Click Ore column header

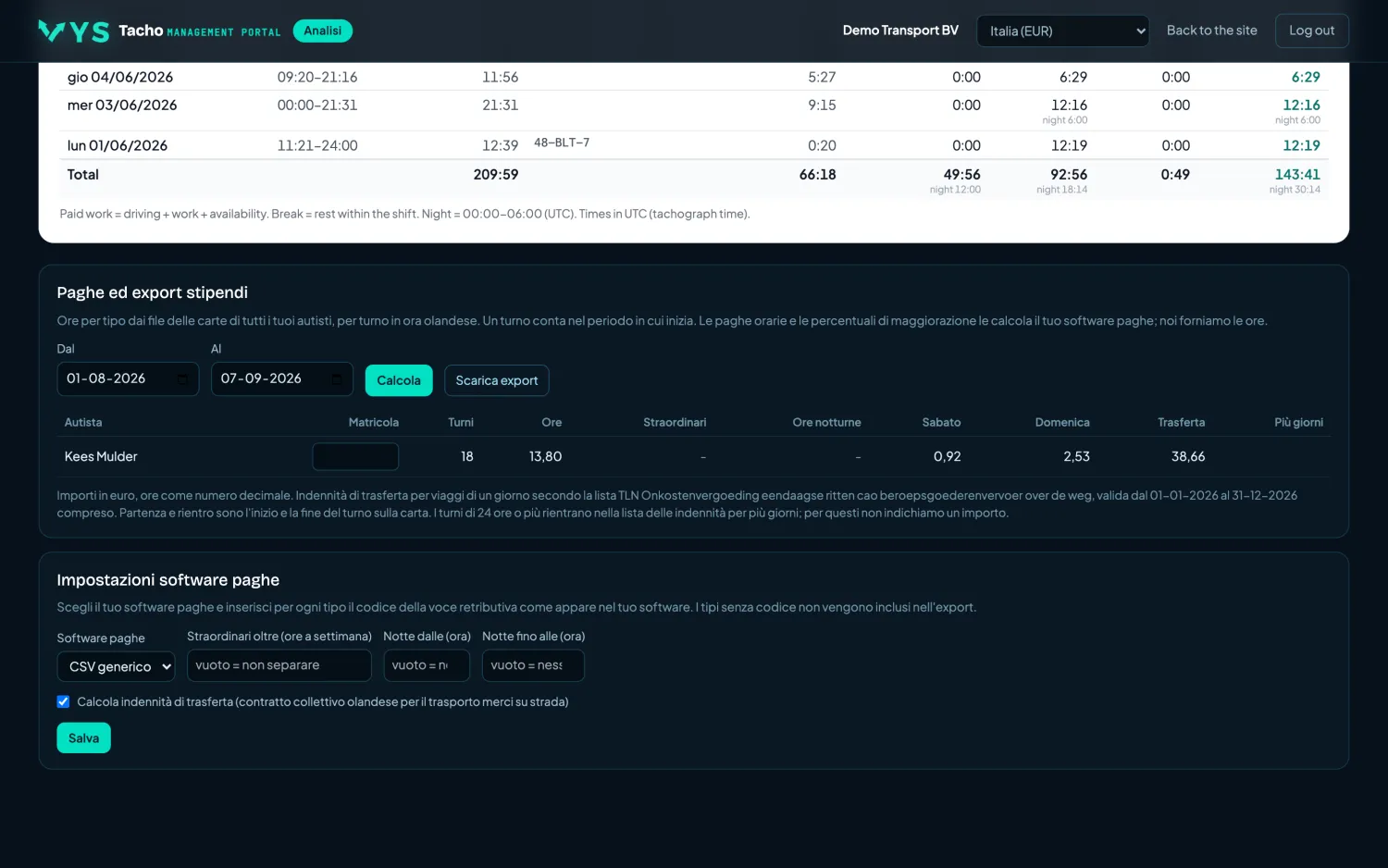click(551, 422)
